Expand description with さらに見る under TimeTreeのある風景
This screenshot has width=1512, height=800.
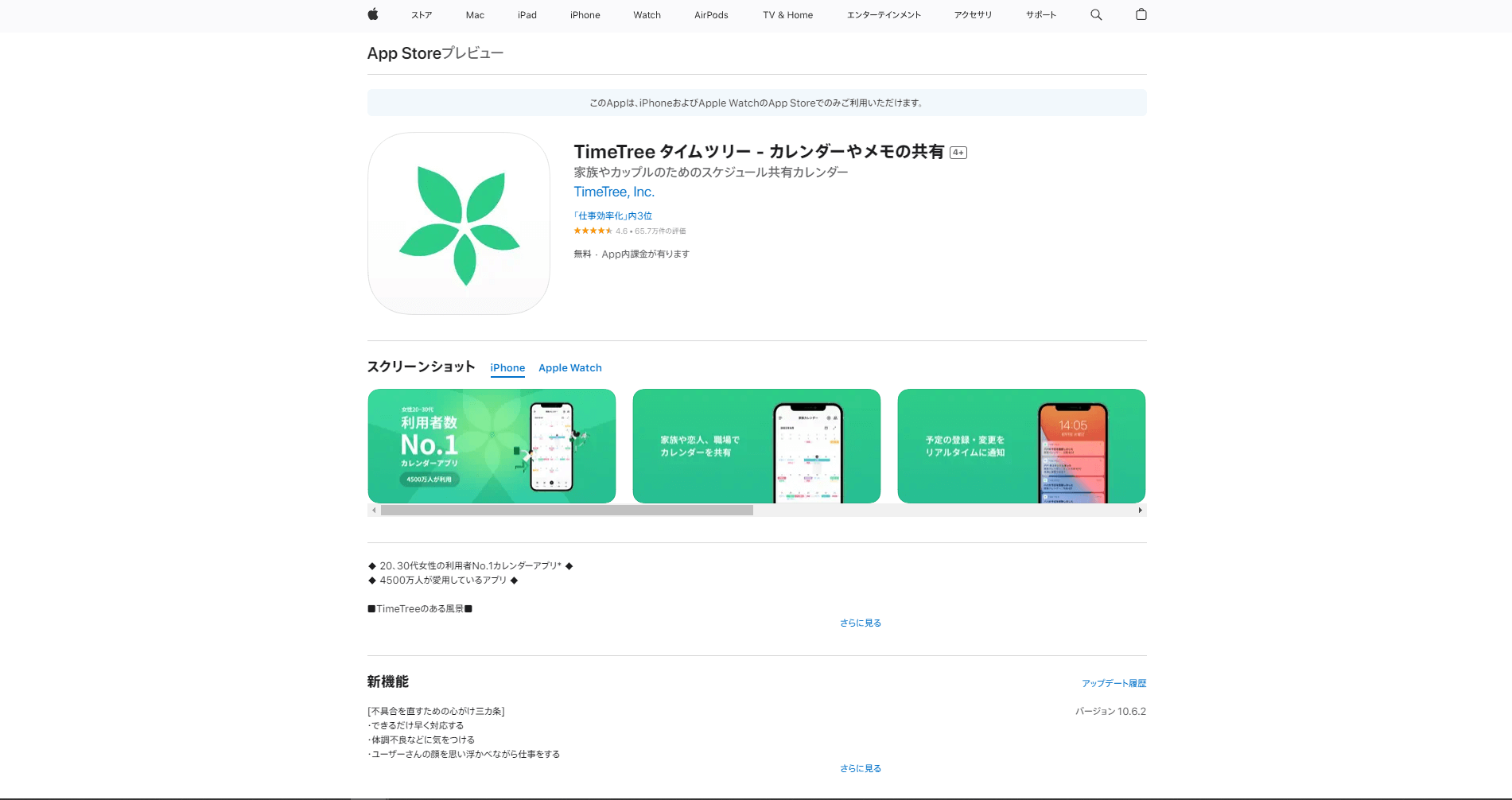861,623
